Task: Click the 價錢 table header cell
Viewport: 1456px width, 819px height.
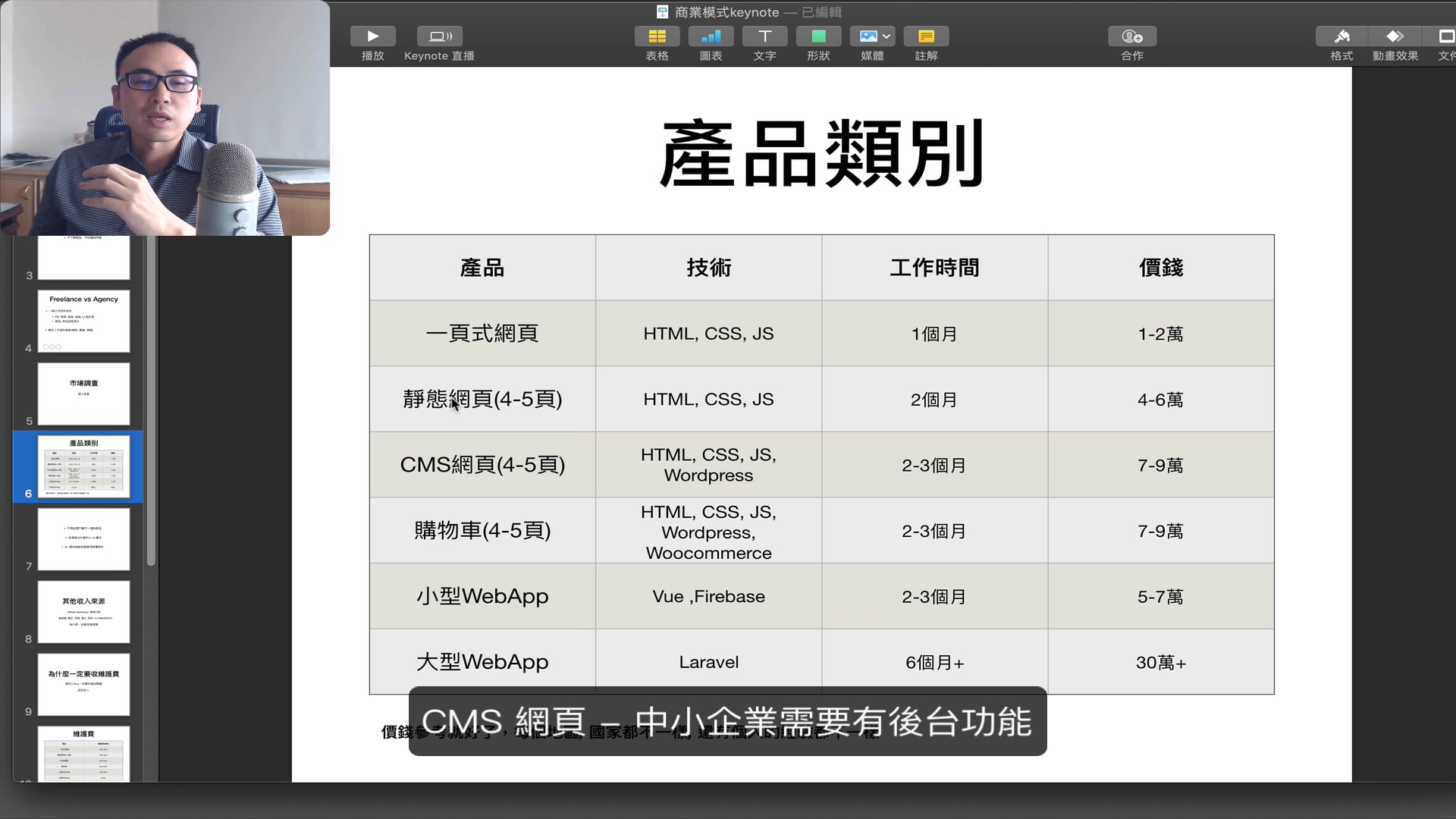Action: [x=1160, y=268]
